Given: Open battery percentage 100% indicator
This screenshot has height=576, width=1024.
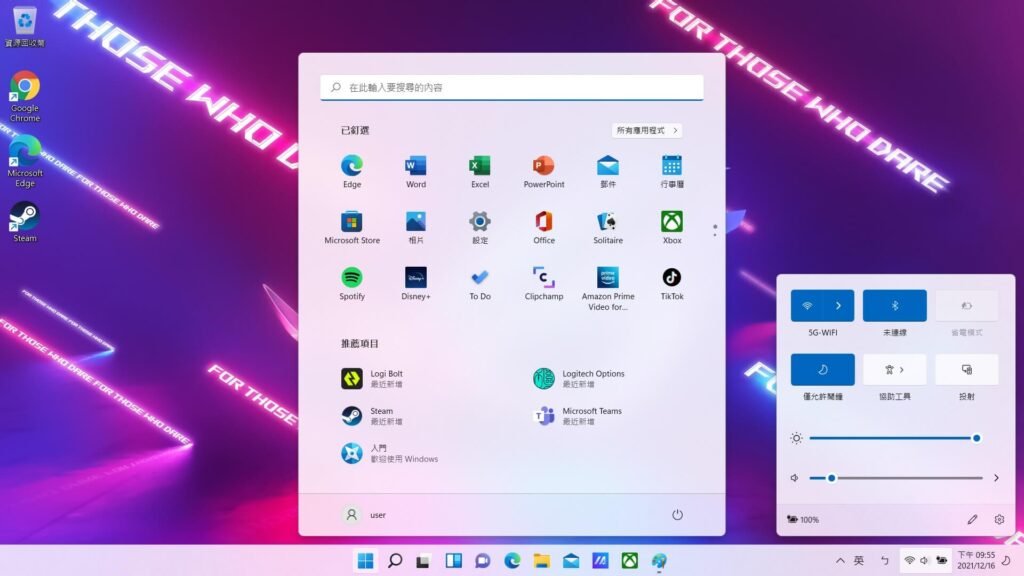Looking at the screenshot, I should click(x=803, y=519).
